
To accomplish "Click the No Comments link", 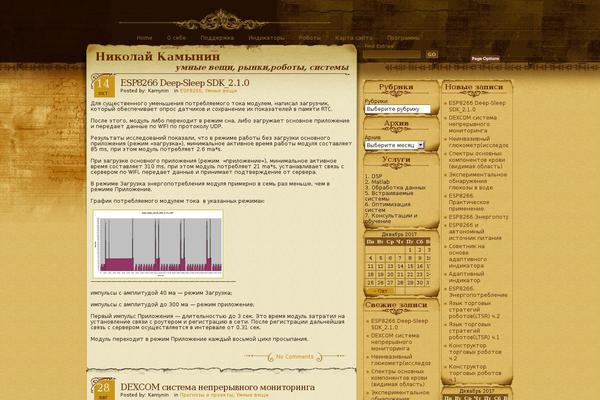I will [294, 357].
